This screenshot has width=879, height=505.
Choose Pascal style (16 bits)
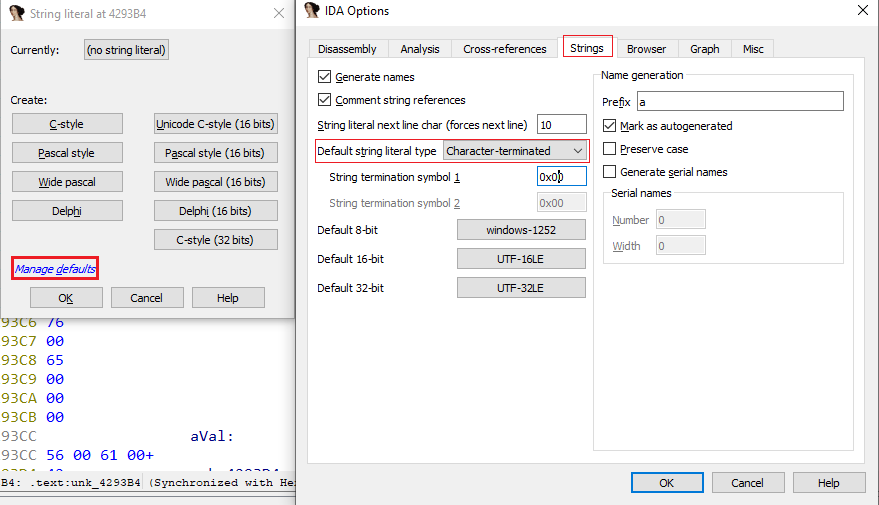pos(216,153)
